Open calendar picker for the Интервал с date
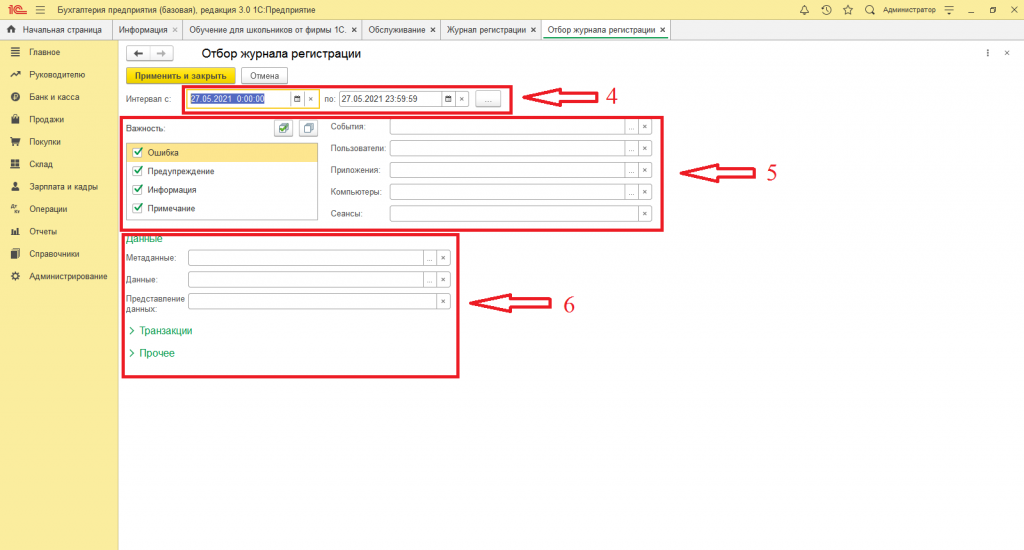 tap(297, 99)
